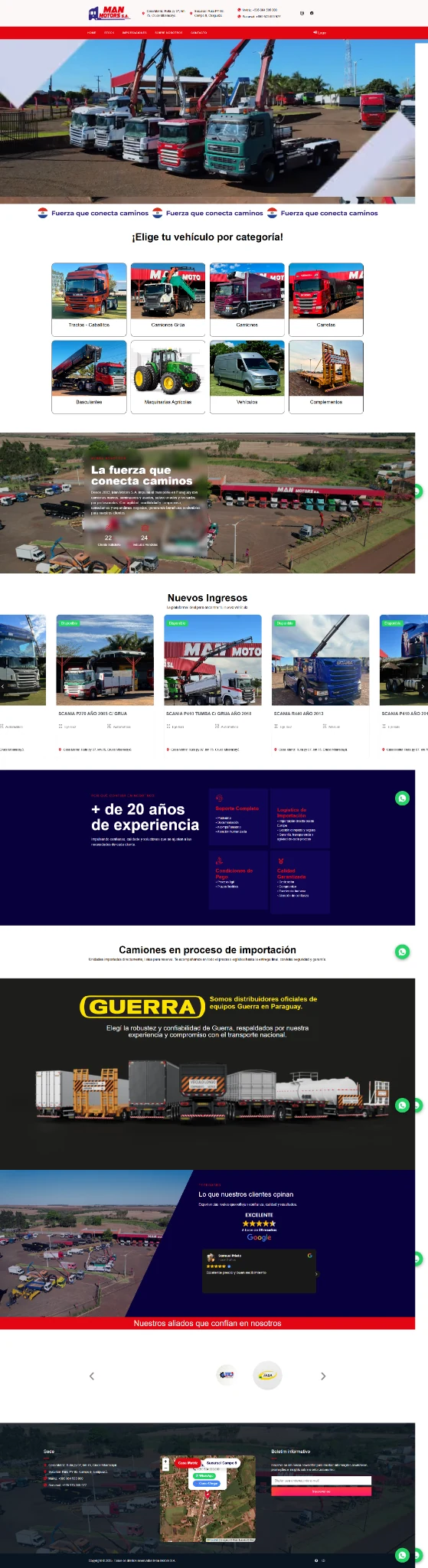Viewport: 428px width, 1568px height.
Task: Open SOBRE NOSOTROS menu item
Action: 168,33
